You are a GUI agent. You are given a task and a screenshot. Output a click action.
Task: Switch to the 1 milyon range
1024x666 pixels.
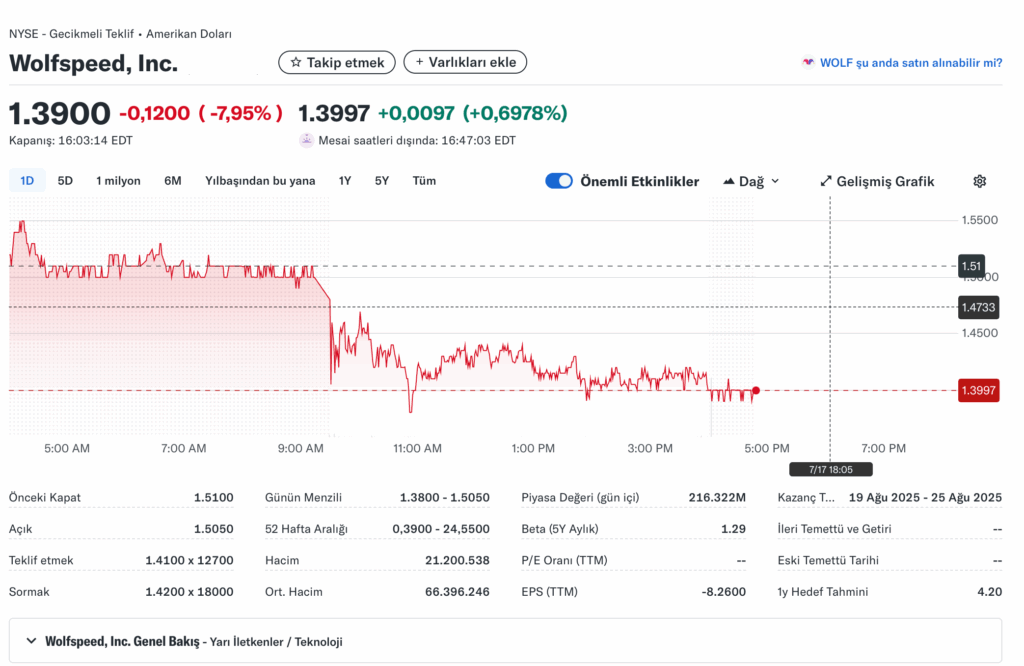point(118,181)
